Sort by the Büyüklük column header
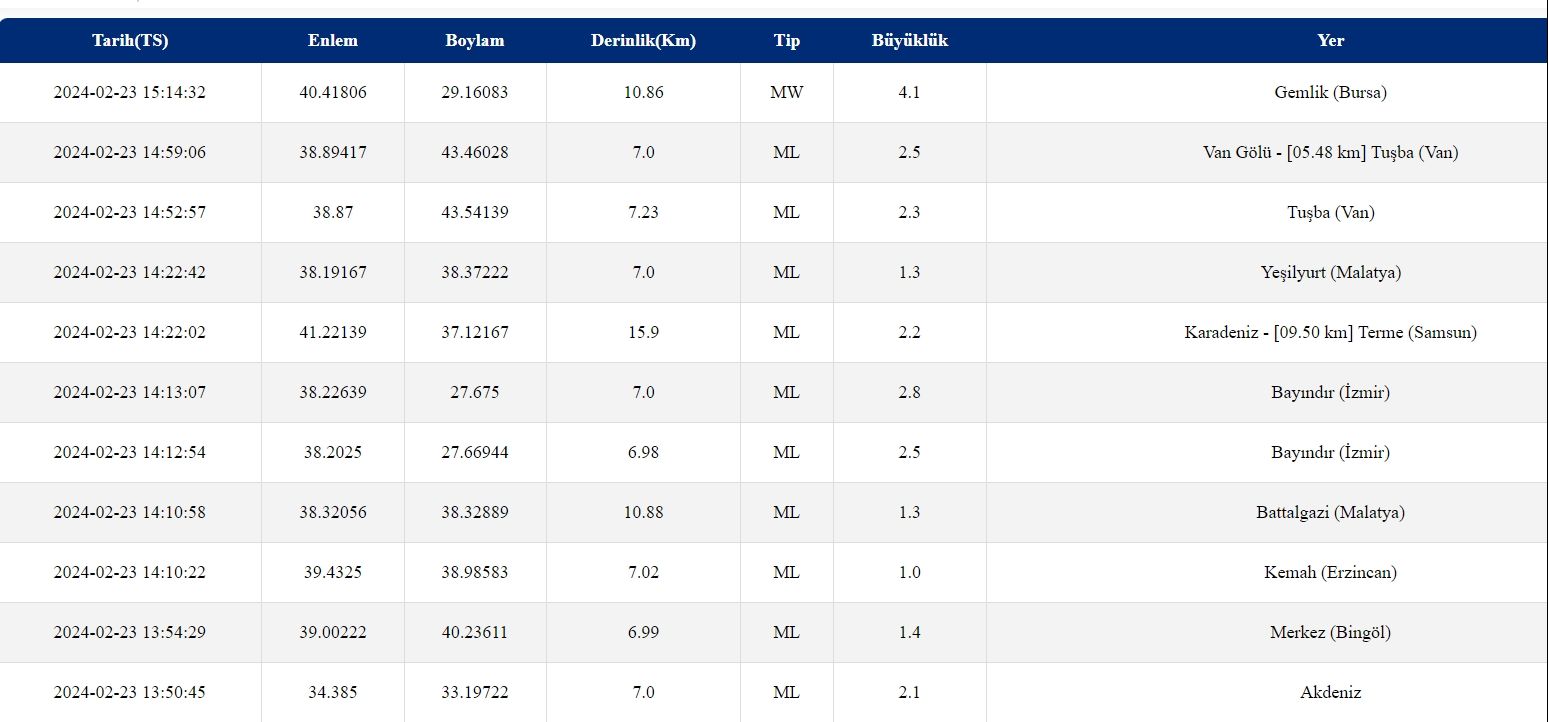The width and height of the screenshot is (1548, 722). tap(910, 41)
